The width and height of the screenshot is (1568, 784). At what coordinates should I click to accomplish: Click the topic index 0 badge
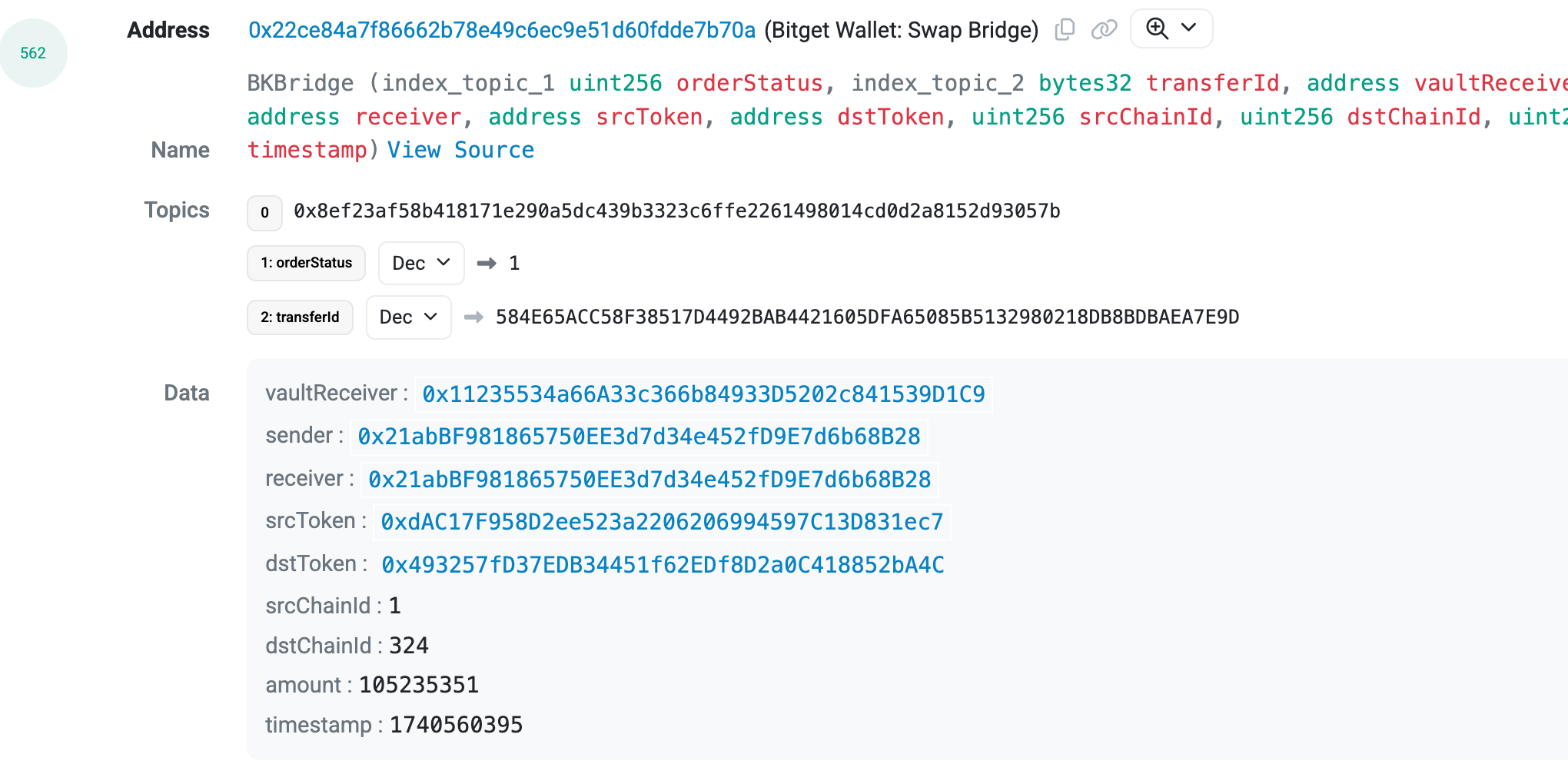coord(264,213)
